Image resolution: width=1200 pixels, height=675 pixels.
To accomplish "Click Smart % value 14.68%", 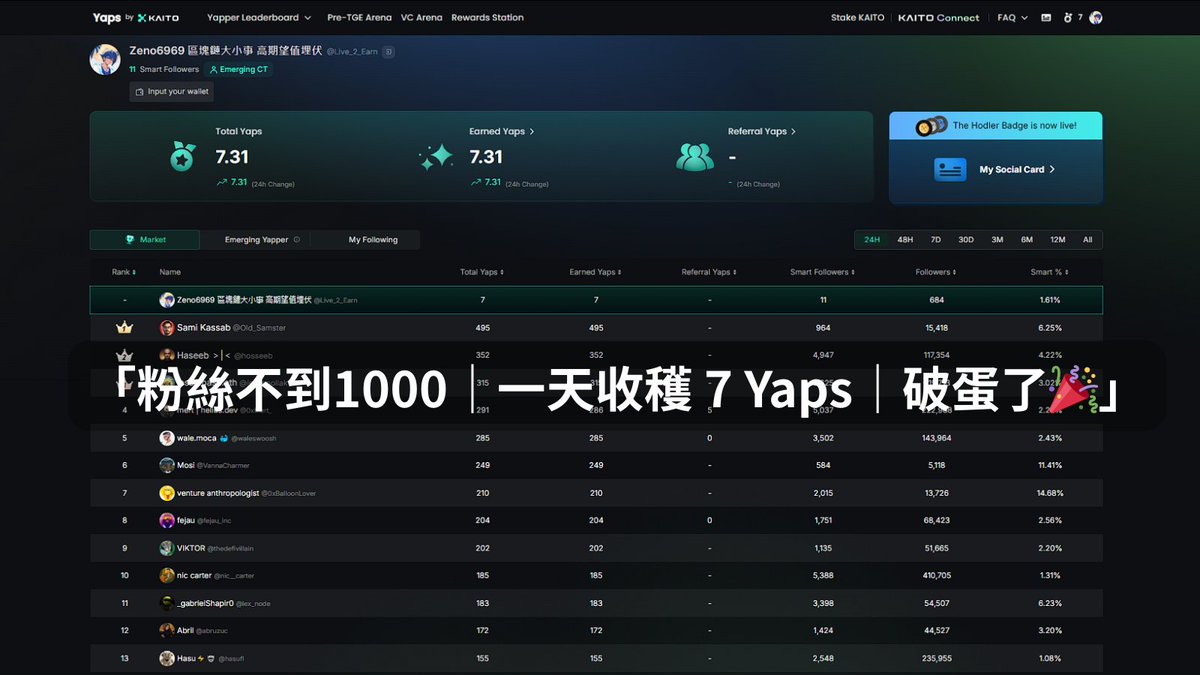I will 1049,493.
